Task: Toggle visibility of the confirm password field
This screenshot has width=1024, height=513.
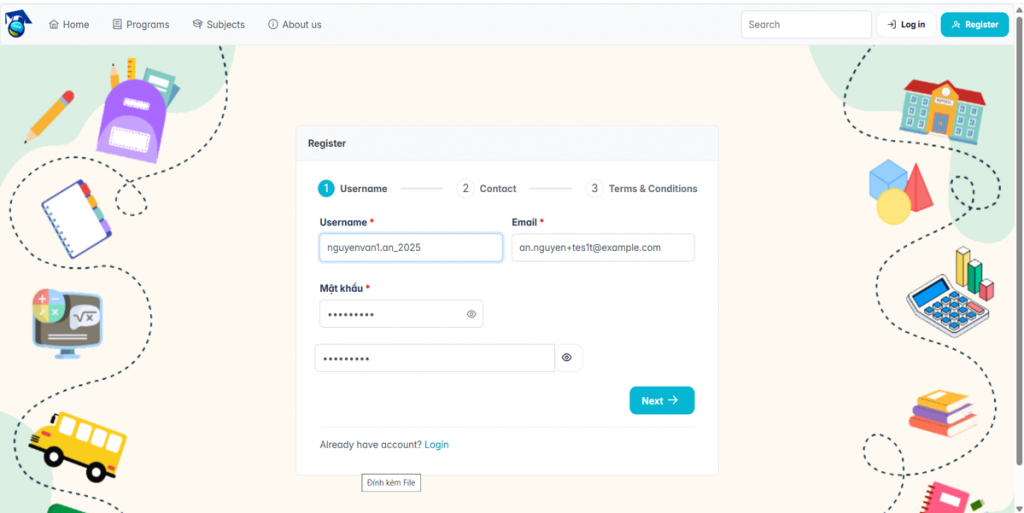Action: 567,358
